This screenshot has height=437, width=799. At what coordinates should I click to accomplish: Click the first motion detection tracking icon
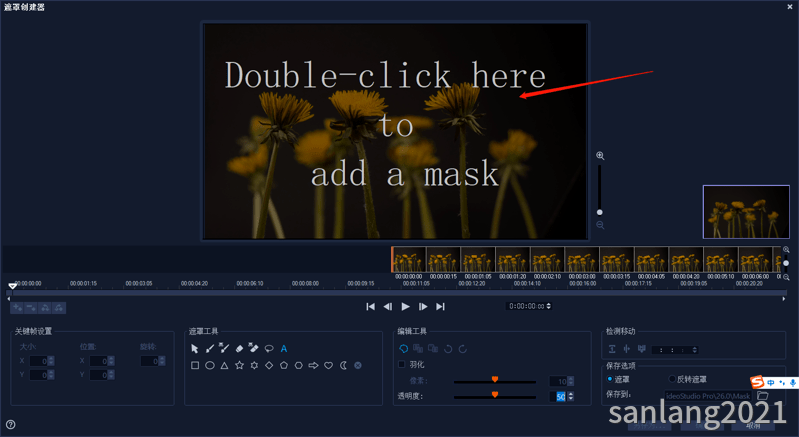click(x=612, y=349)
